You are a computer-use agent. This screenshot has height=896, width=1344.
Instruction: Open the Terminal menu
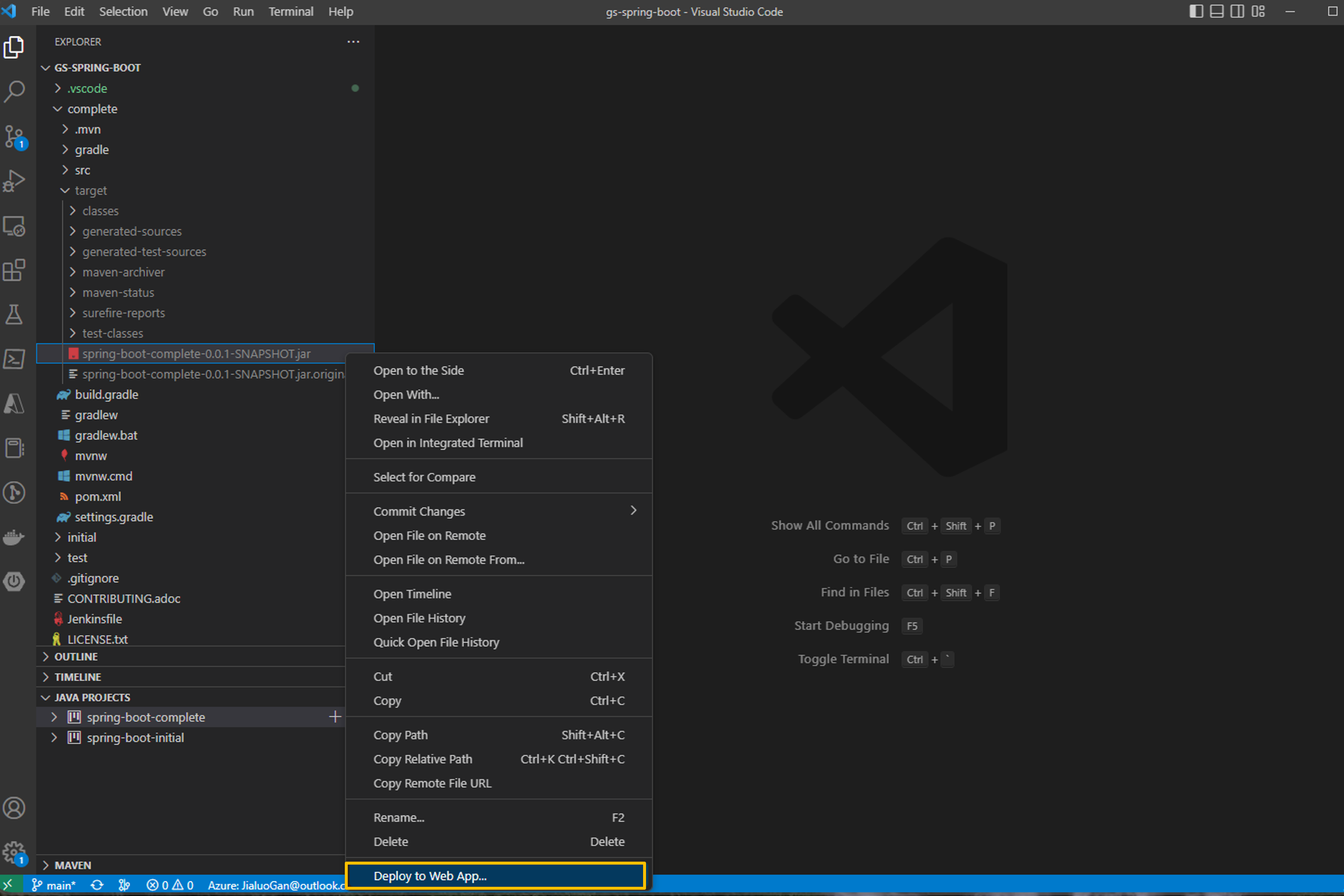coord(291,11)
